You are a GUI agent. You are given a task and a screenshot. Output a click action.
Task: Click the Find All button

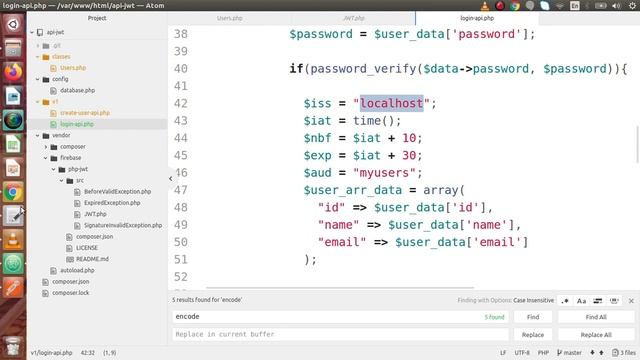596,317
